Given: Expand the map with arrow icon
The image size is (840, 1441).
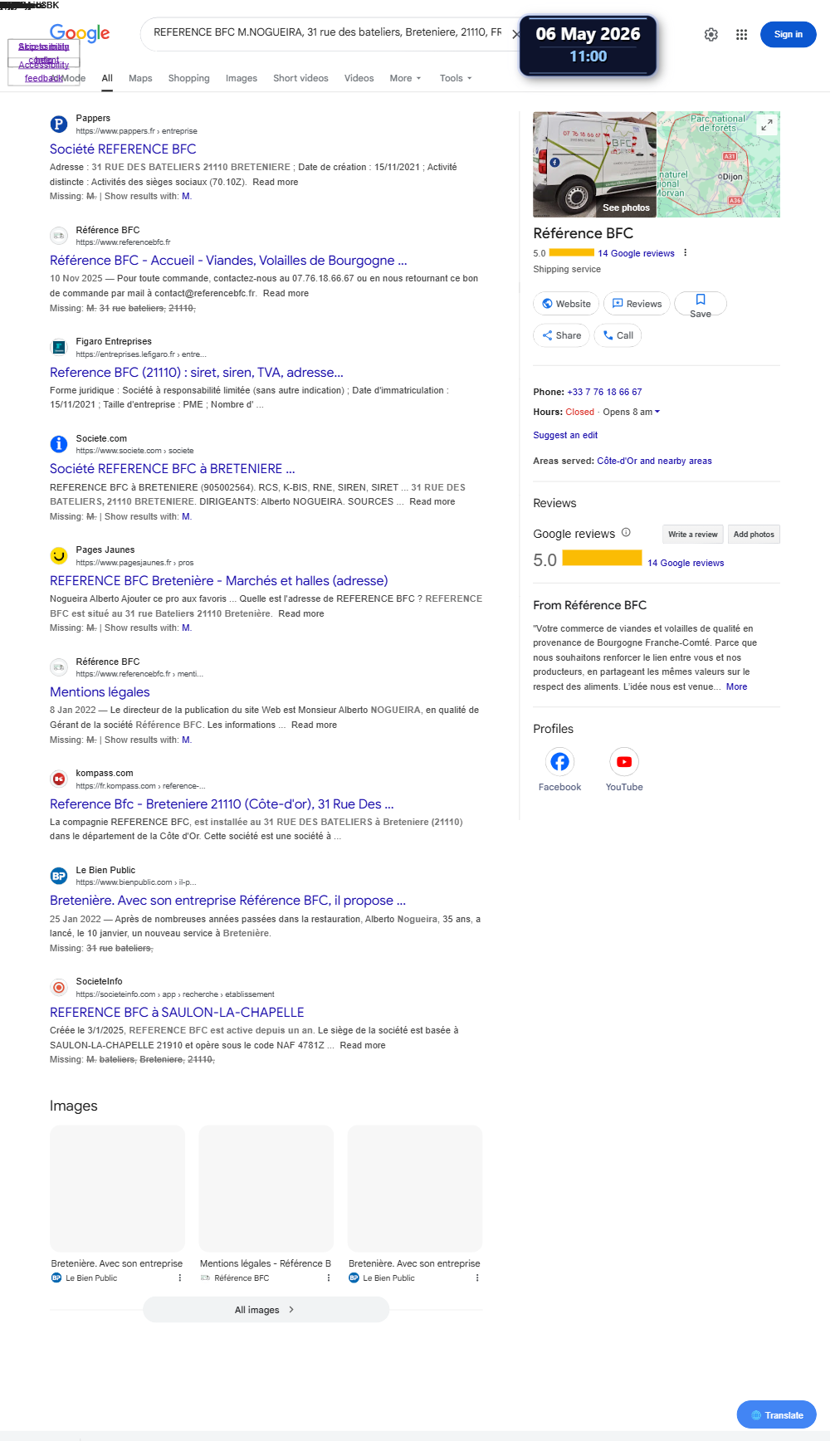Looking at the screenshot, I should coord(767,125).
